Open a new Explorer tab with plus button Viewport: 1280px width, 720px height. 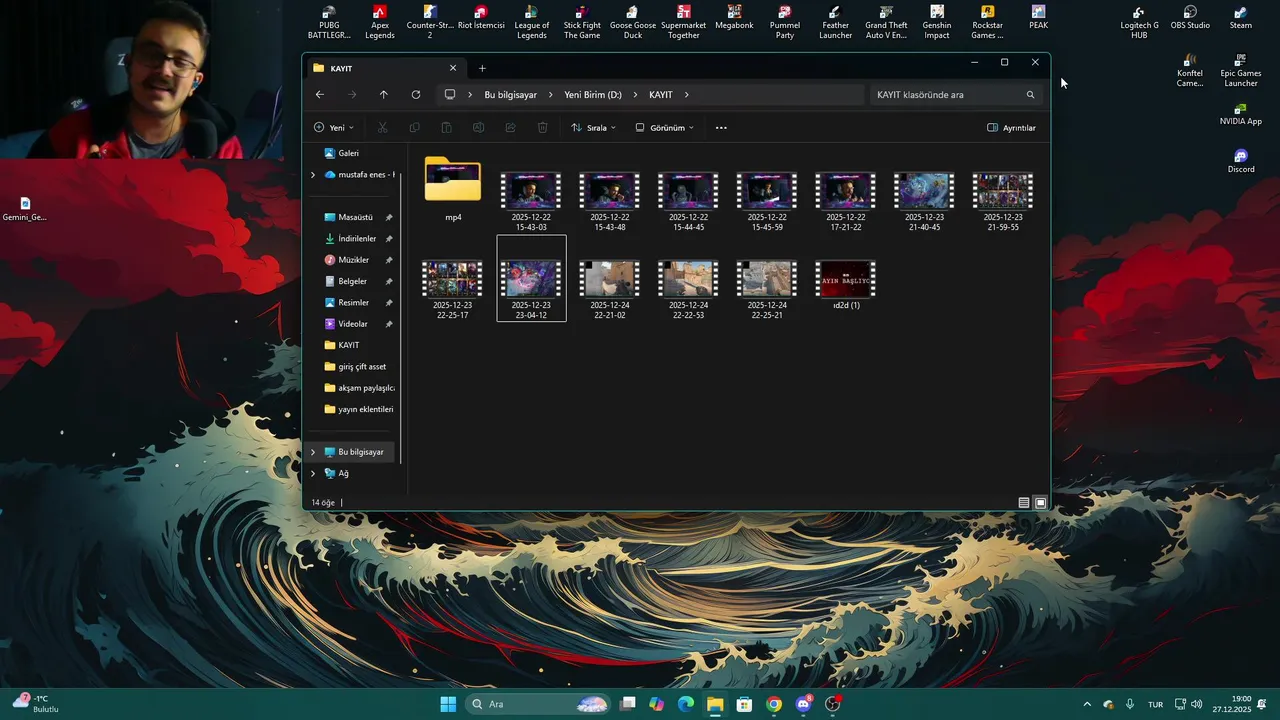tap(482, 68)
